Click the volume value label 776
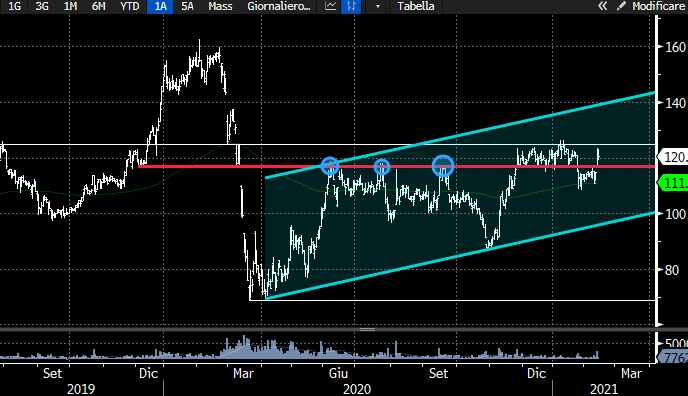This screenshot has height=396, width=688. (x=674, y=358)
